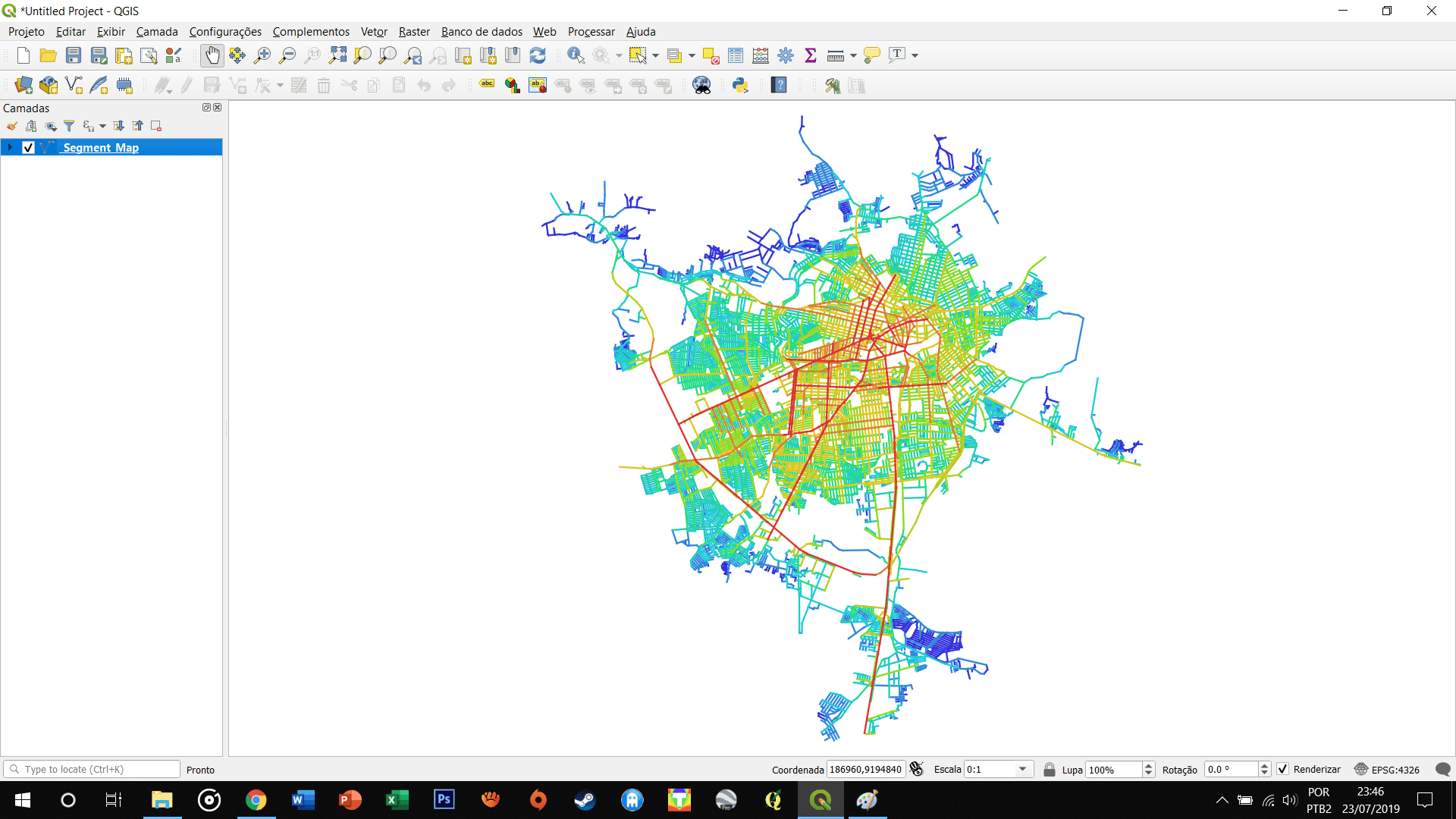This screenshot has width=1456, height=819.
Task: Open the Processar menu
Action: point(591,31)
